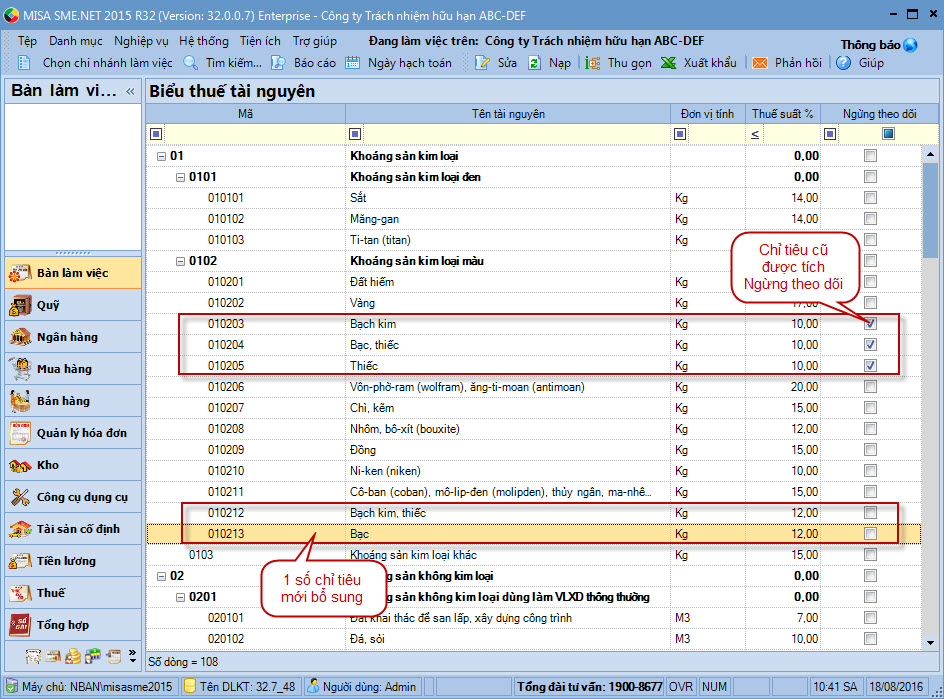Check Ngừng theo dõi for Bạc 010213

[x=870, y=533]
